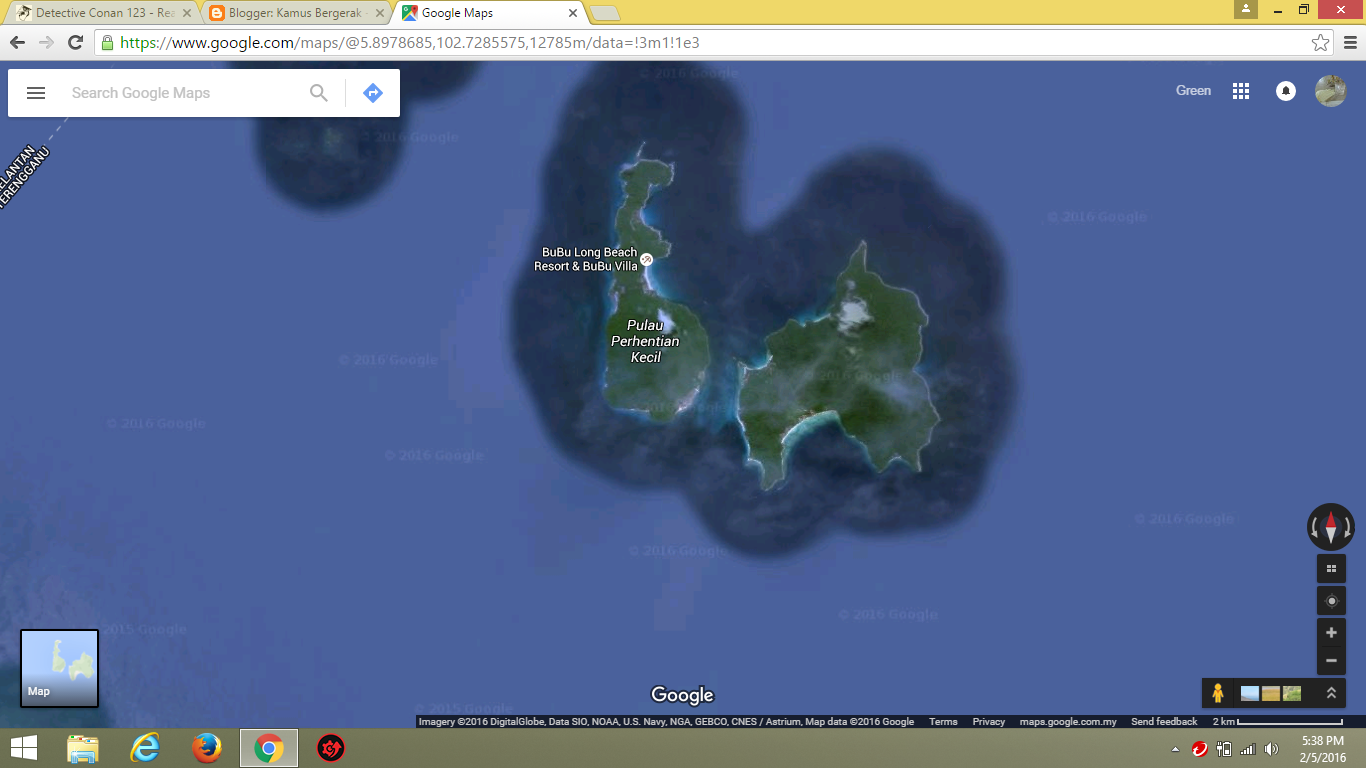Screen dimensions: 1366x768
Task: Go forward in the browser
Action: tap(46, 42)
